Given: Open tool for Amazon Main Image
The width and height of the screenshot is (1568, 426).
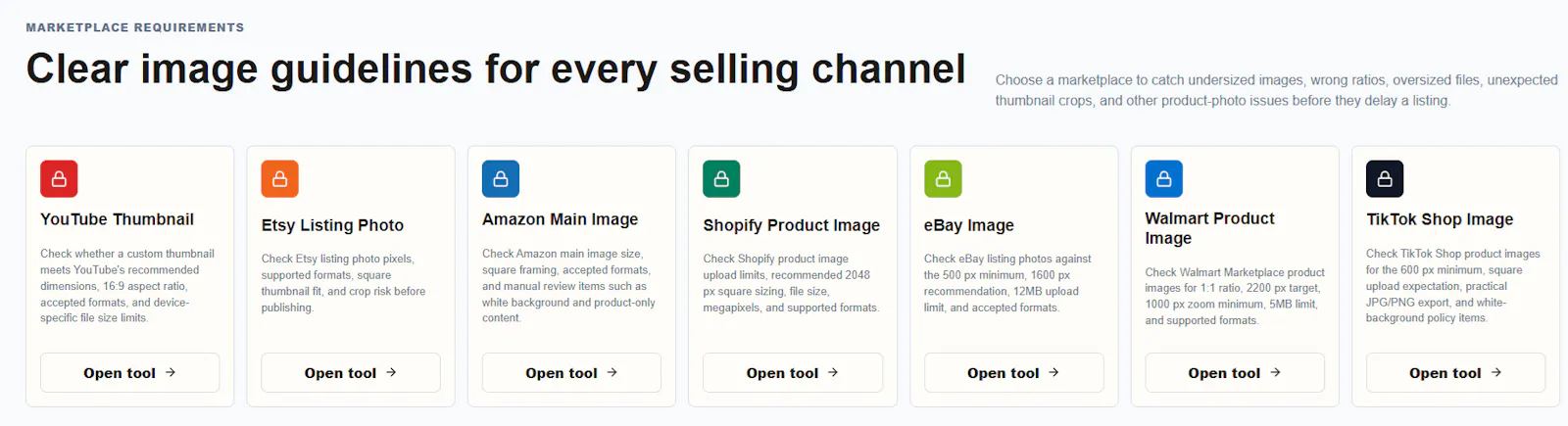Looking at the screenshot, I should click(x=571, y=373).
